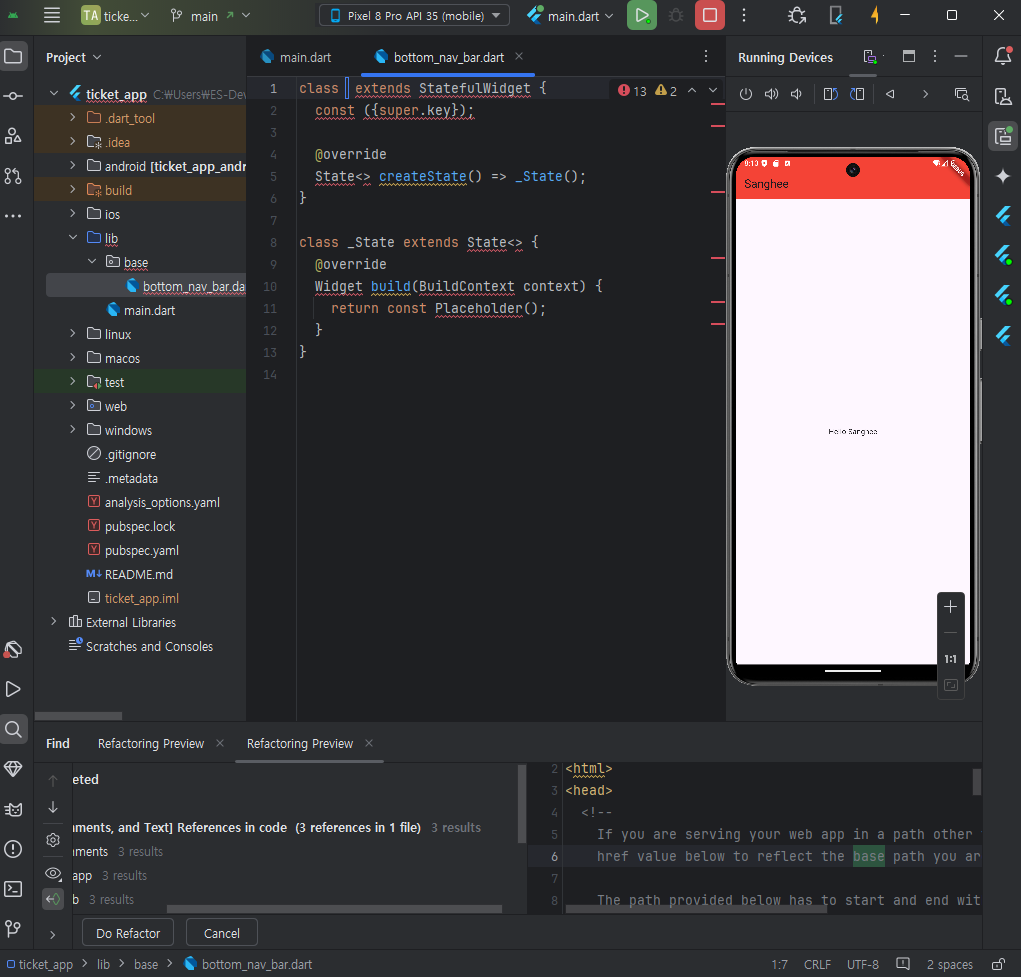1021x977 pixels.
Task: Open analysis_options.yaml file
Action: tap(162, 502)
